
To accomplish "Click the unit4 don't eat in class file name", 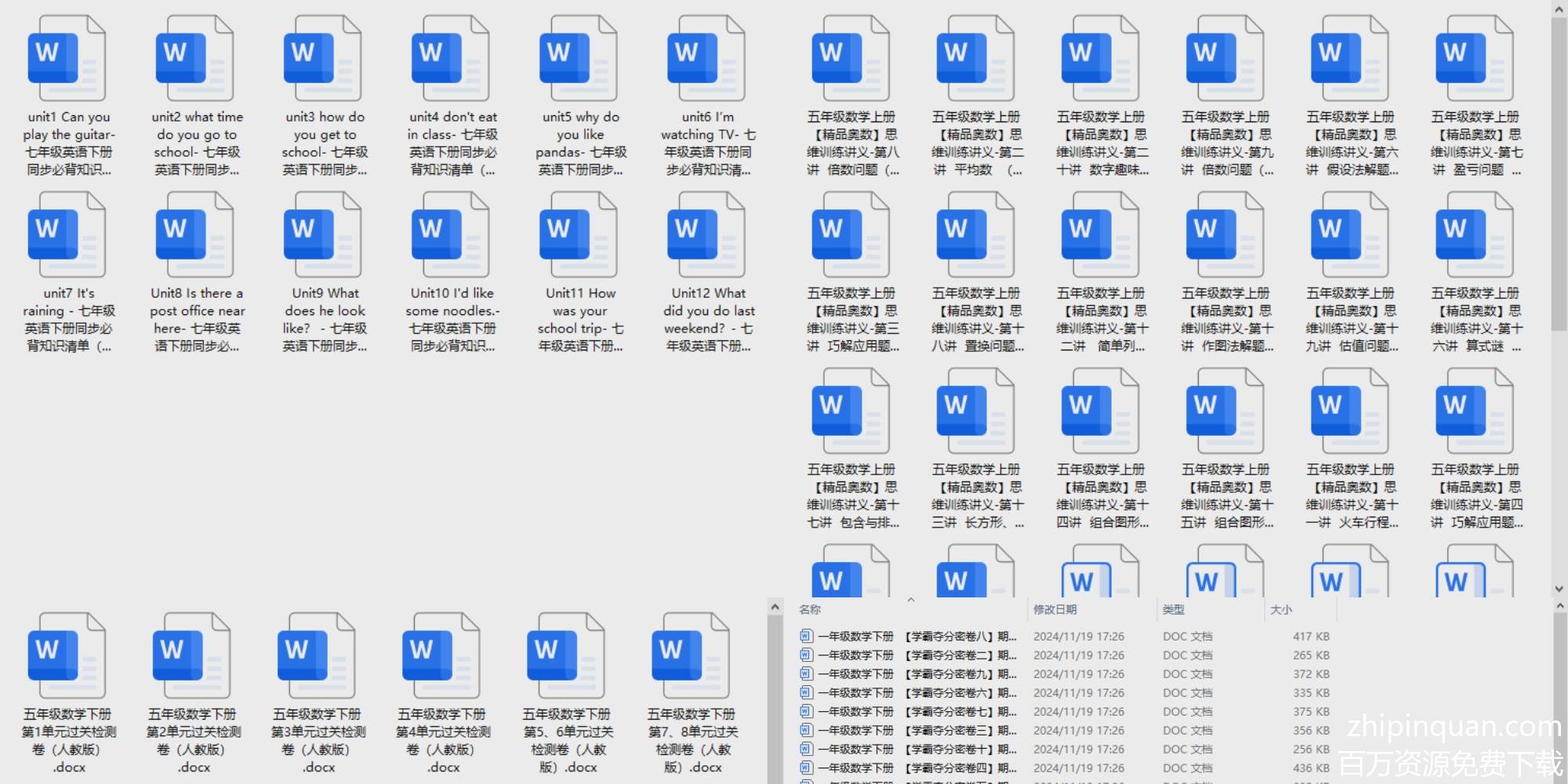I will point(452,143).
